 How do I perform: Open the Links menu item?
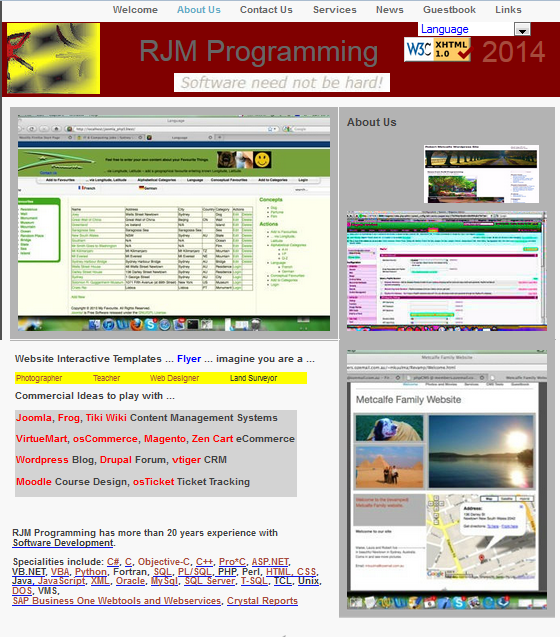(x=508, y=10)
